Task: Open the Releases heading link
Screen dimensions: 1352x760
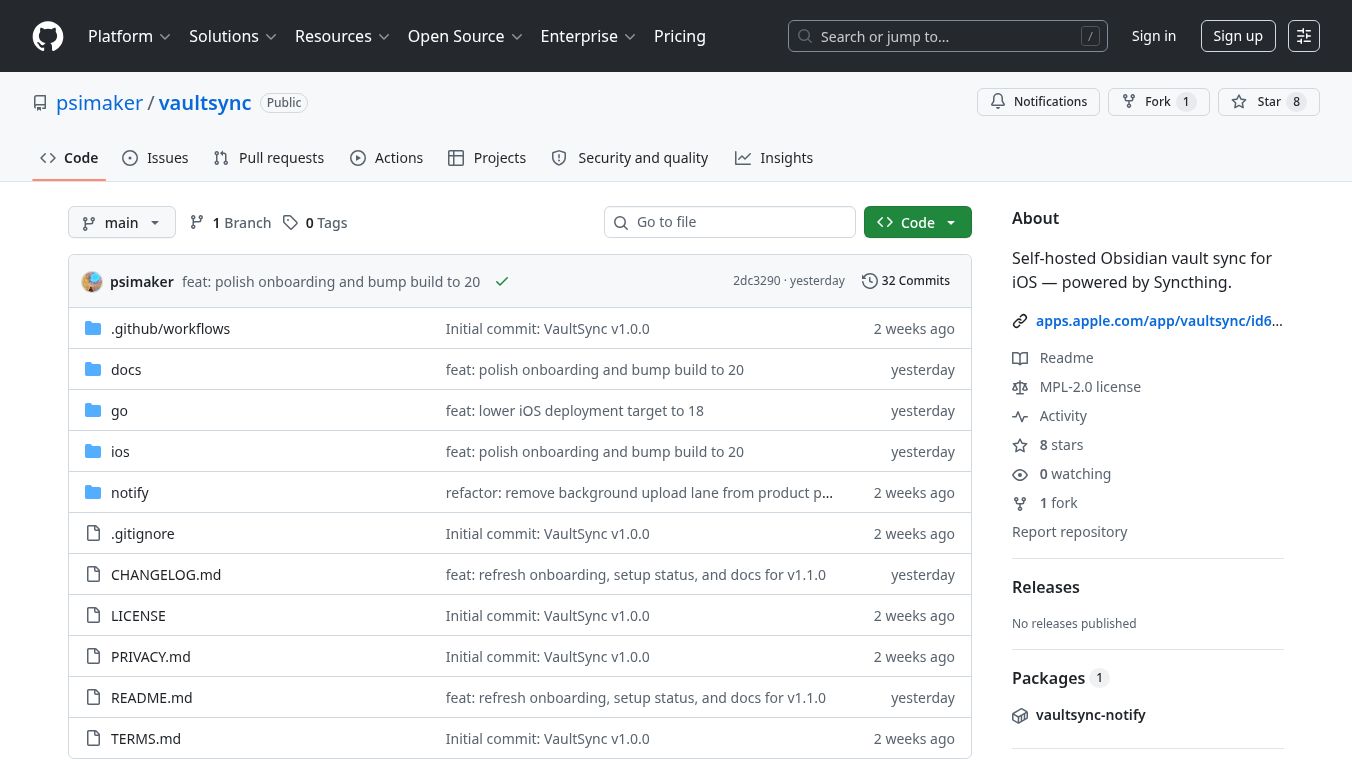Action: (1046, 587)
